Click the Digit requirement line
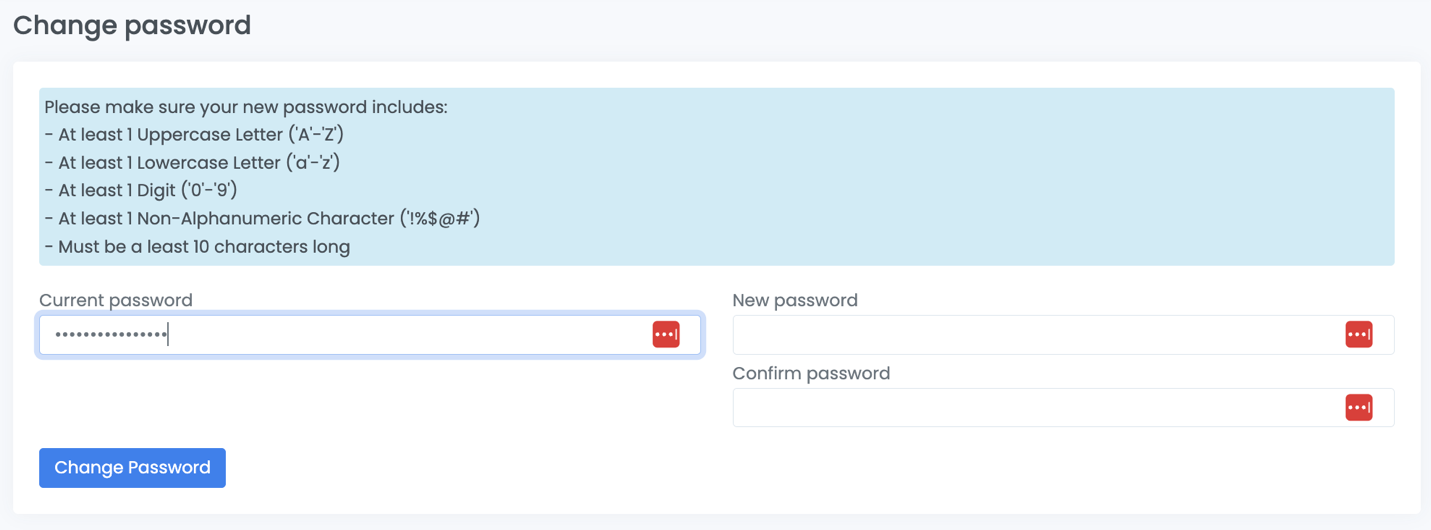1431x530 pixels. click(x=147, y=190)
